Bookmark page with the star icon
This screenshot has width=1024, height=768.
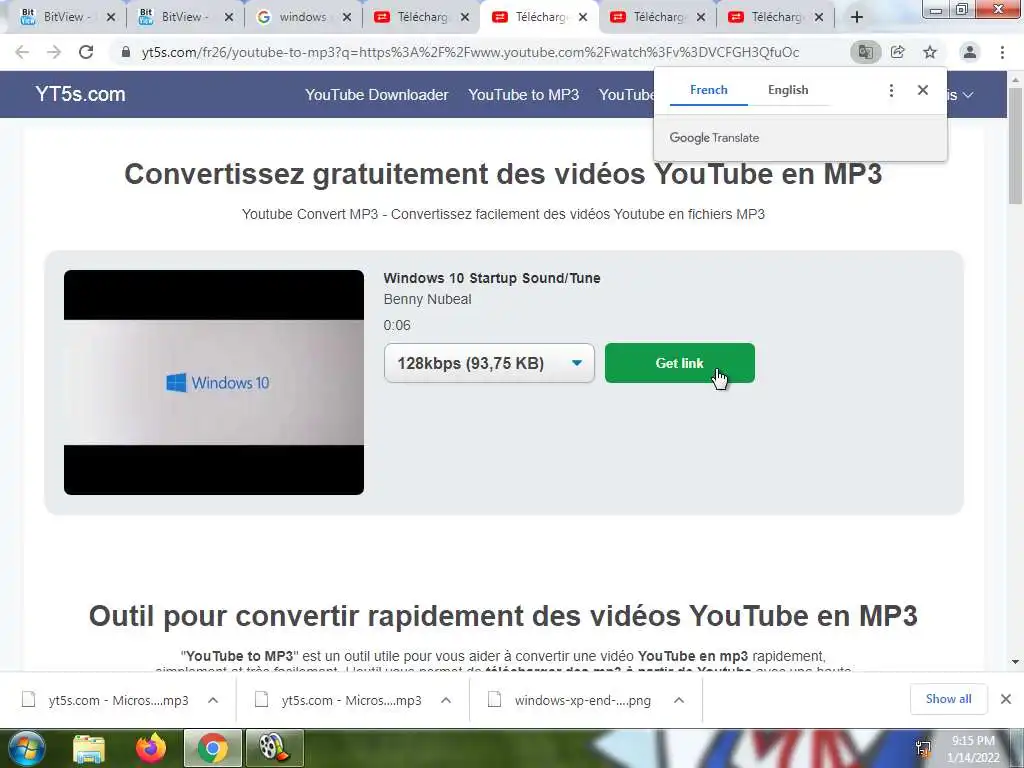click(x=930, y=52)
